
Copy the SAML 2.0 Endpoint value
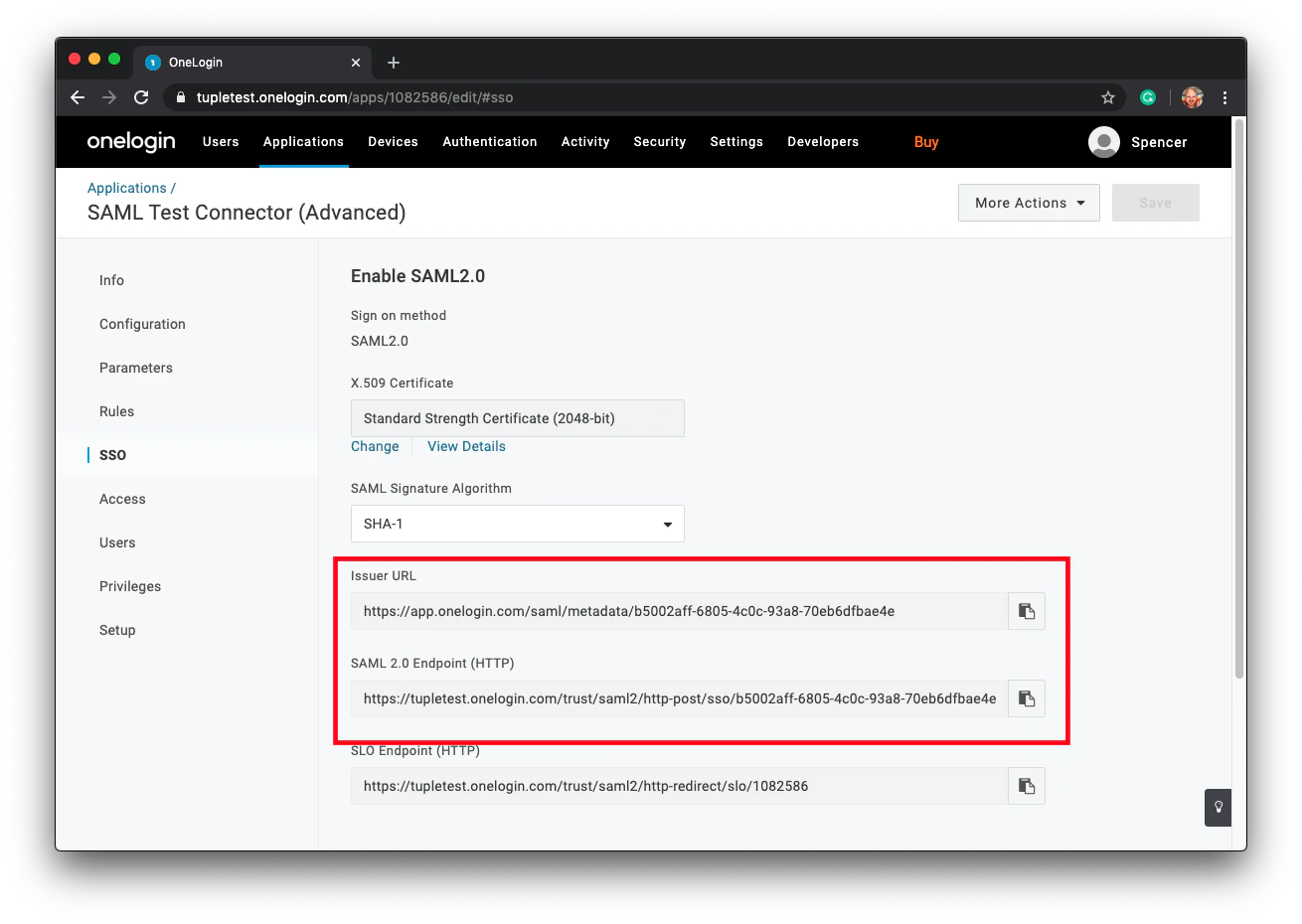tap(1027, 698)
